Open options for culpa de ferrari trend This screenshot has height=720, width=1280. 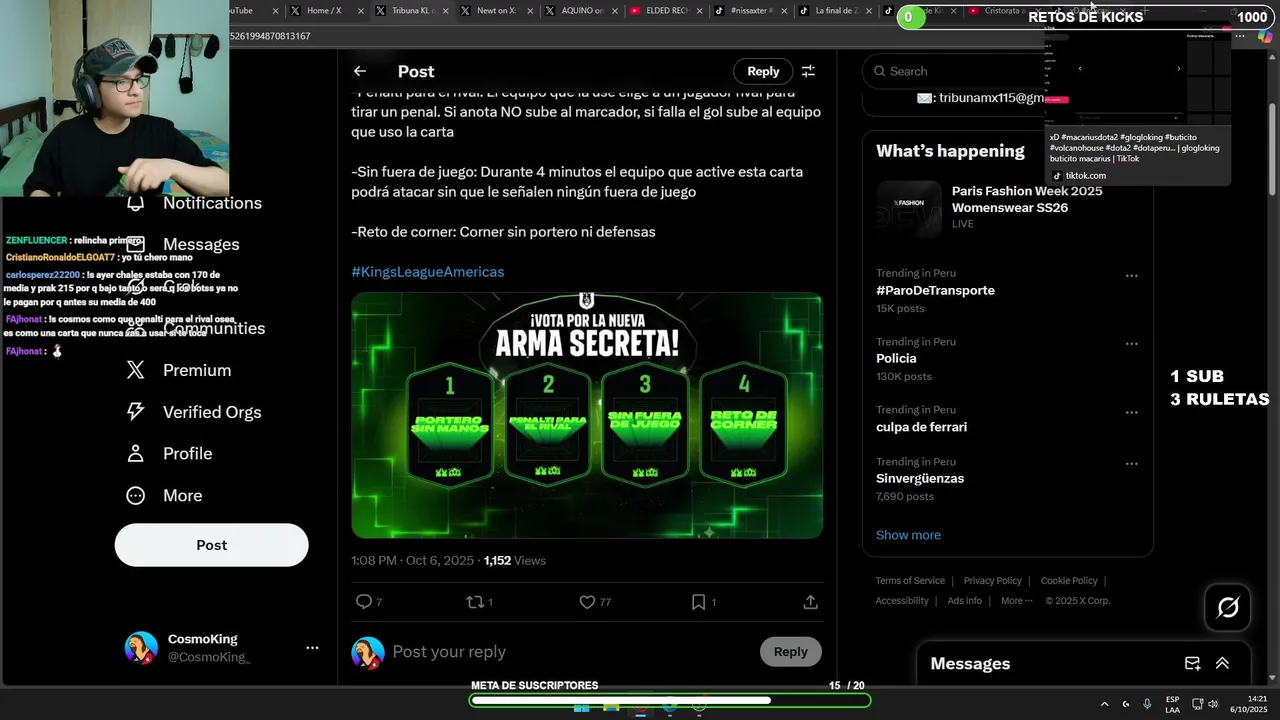1131,412
